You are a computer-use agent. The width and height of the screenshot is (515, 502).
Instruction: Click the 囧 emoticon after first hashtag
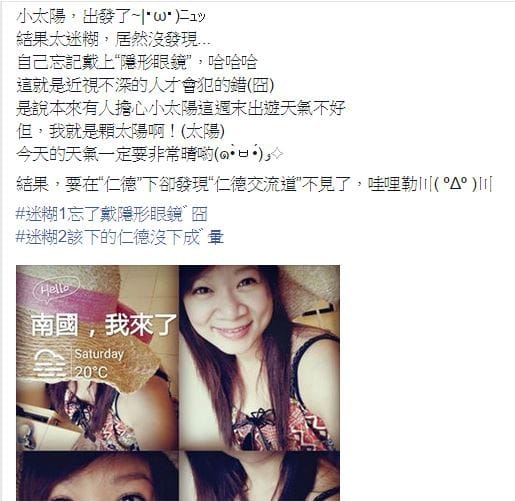click(199, 214)
